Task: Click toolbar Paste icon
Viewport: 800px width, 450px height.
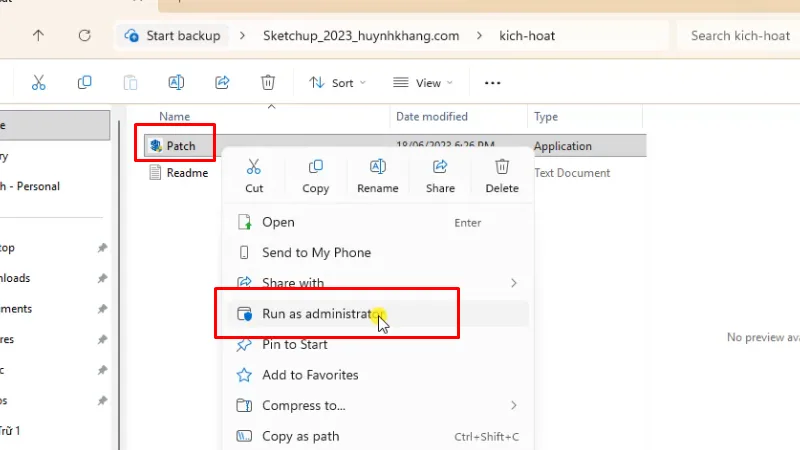Action: click(130, 82)
